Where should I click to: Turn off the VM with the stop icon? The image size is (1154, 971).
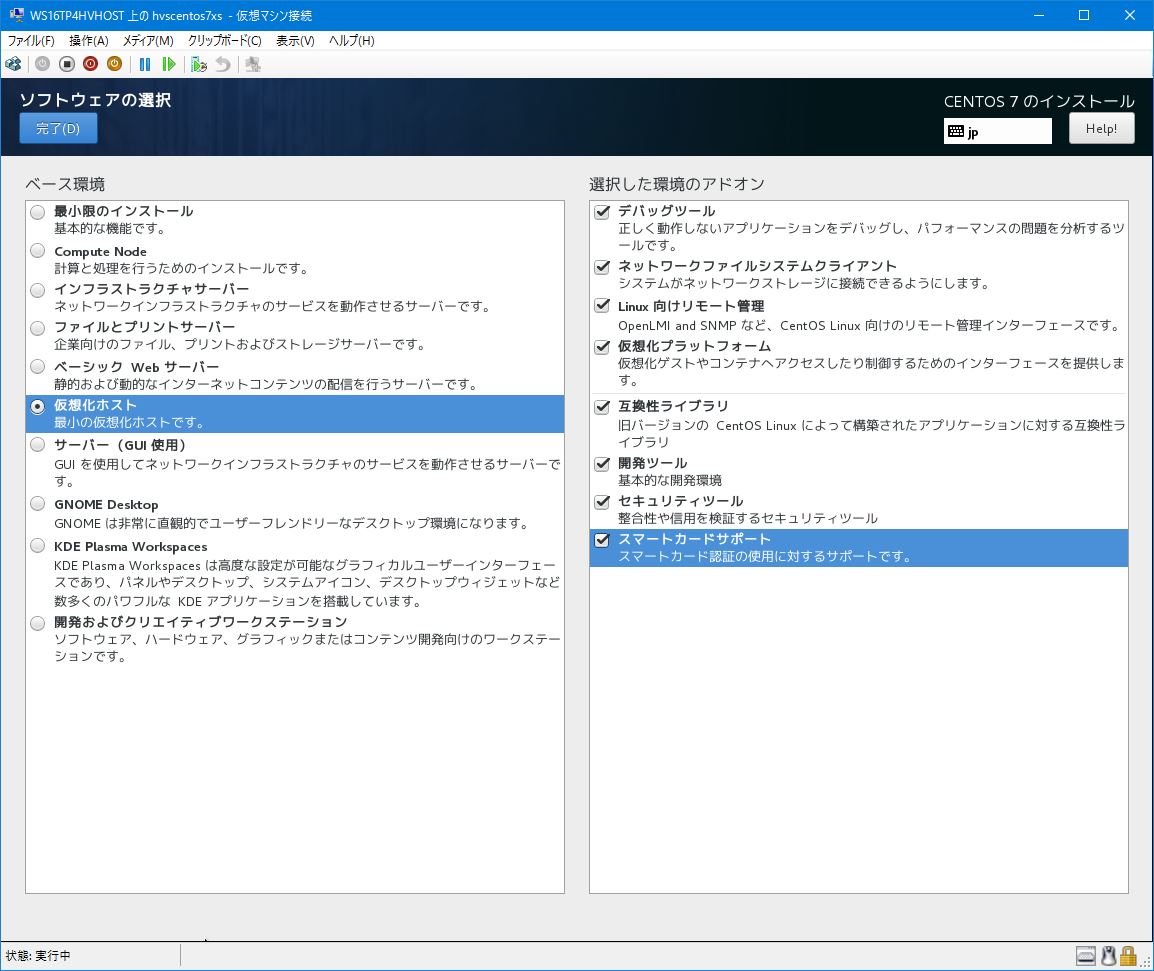click(x=67, y=64)
